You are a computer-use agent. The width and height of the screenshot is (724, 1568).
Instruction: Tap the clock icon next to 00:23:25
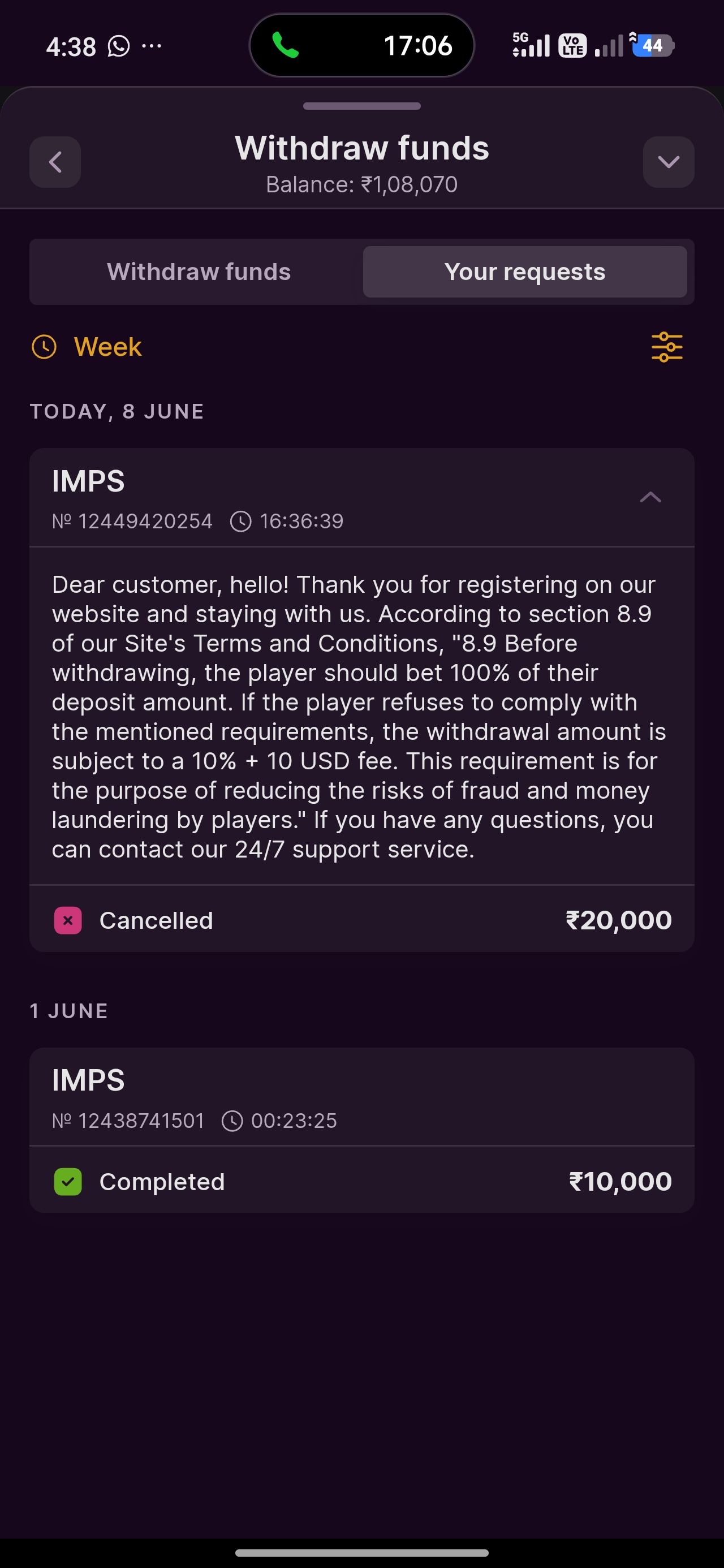(x=232, y=1121)
